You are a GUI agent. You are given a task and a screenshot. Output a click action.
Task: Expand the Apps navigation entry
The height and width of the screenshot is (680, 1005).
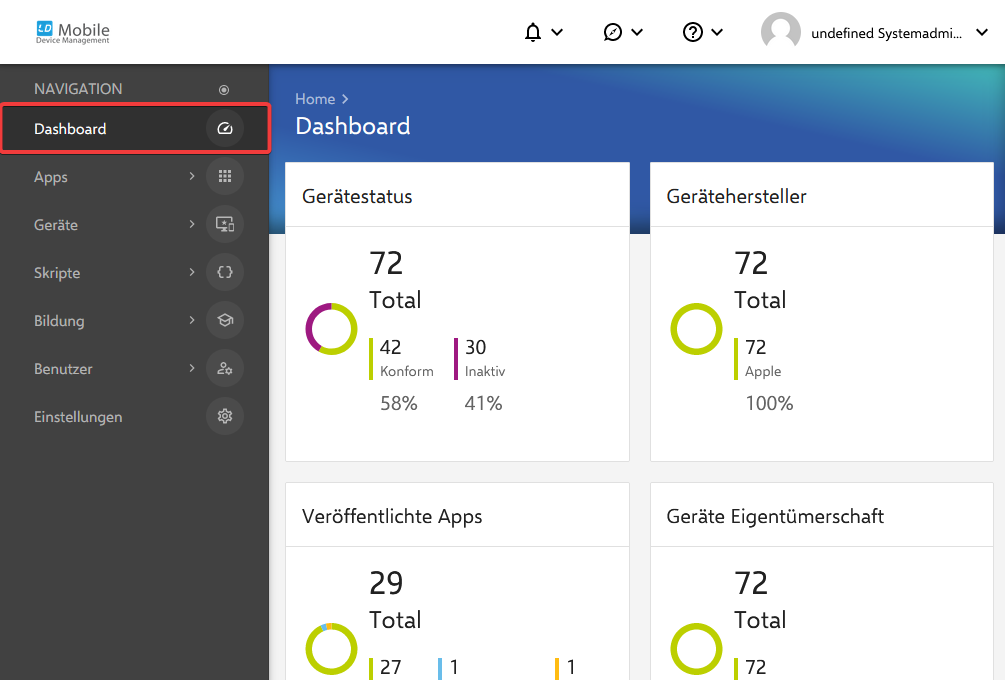pyautogui.click(x=191, y=176)
